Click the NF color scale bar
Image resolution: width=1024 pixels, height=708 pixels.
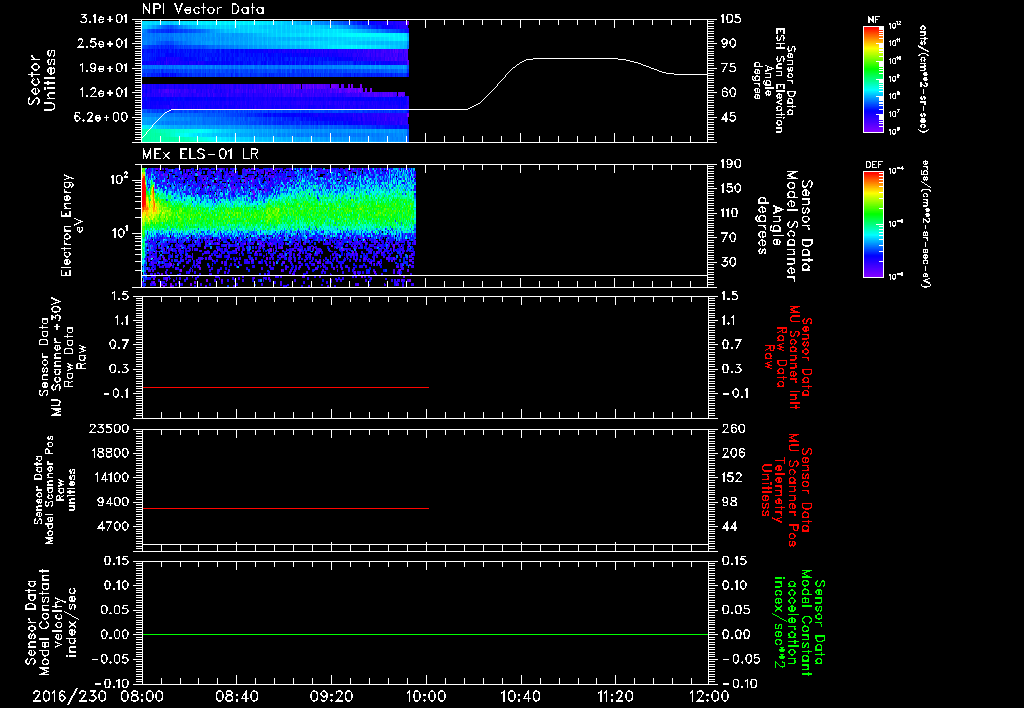873,79
